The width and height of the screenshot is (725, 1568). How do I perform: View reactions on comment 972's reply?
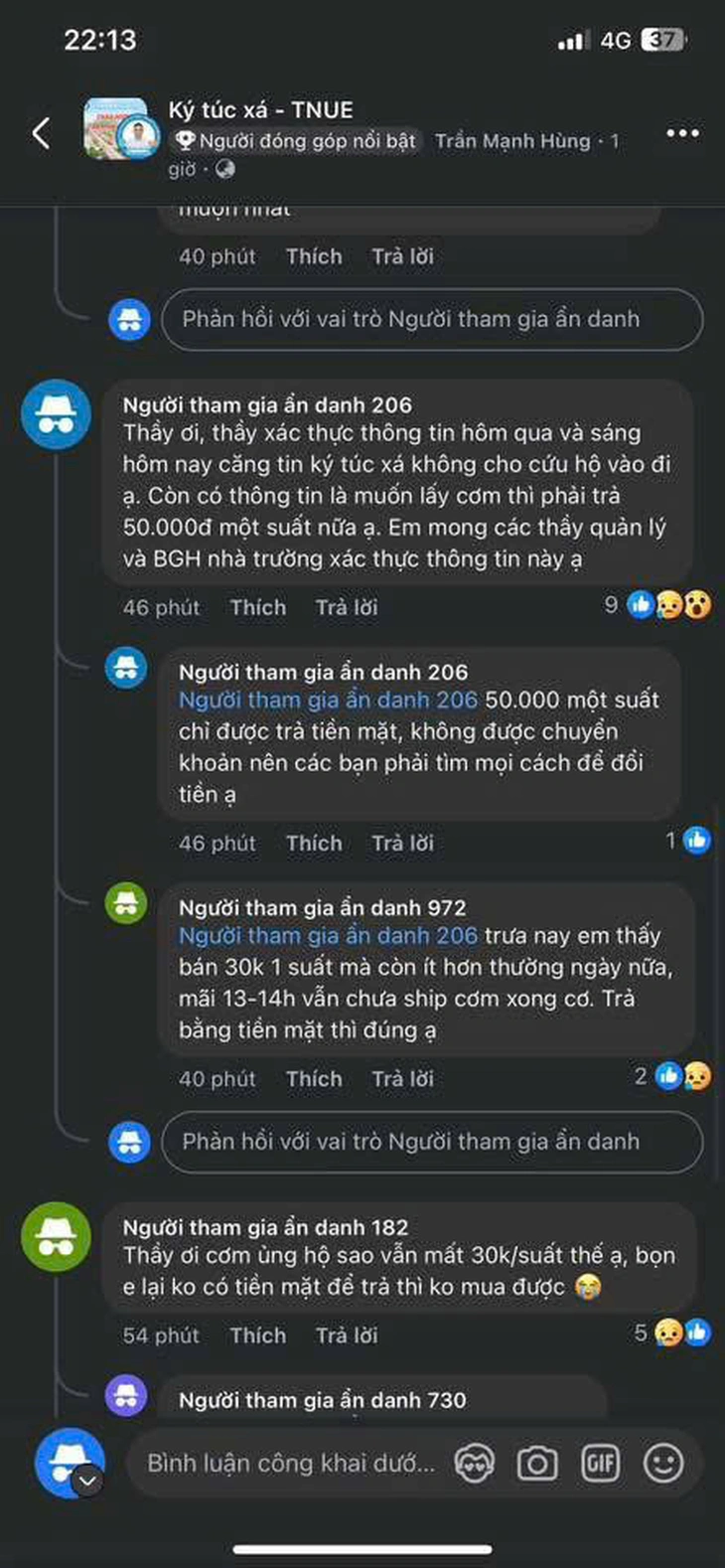click(673, 1076)
